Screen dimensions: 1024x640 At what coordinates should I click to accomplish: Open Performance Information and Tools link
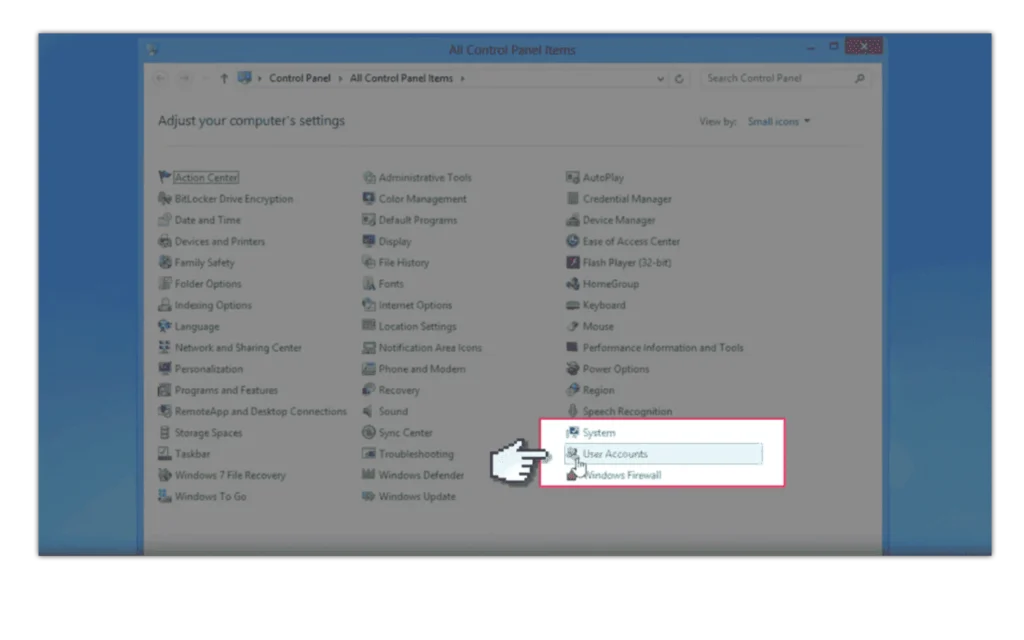pos(663,347)
